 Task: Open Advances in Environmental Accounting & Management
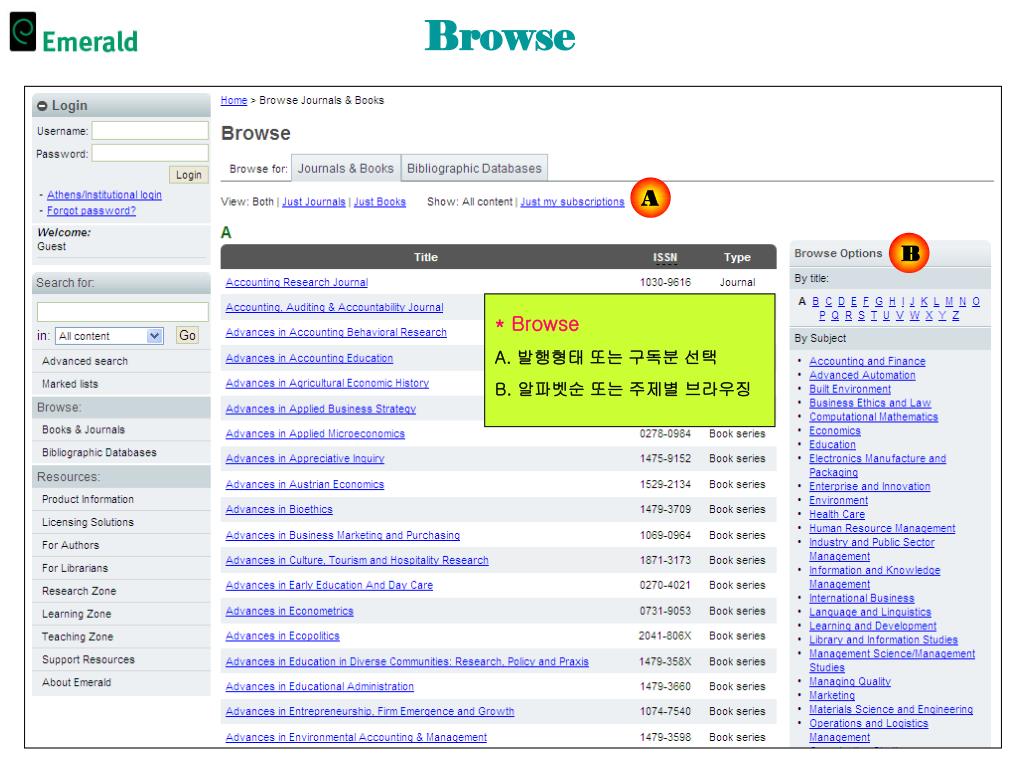(356, 737)
